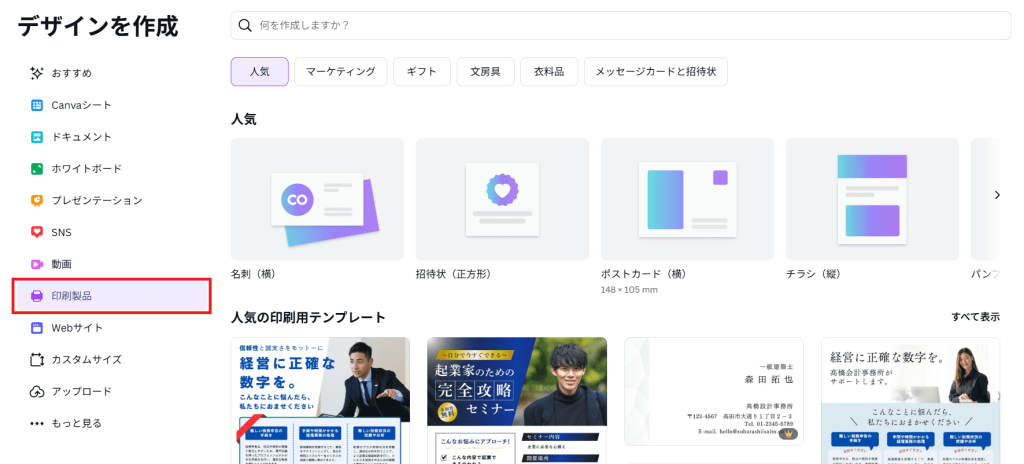Click the プレゼンテーション orange icon
Screen dimensions: 1024x464
pos(37,201)
